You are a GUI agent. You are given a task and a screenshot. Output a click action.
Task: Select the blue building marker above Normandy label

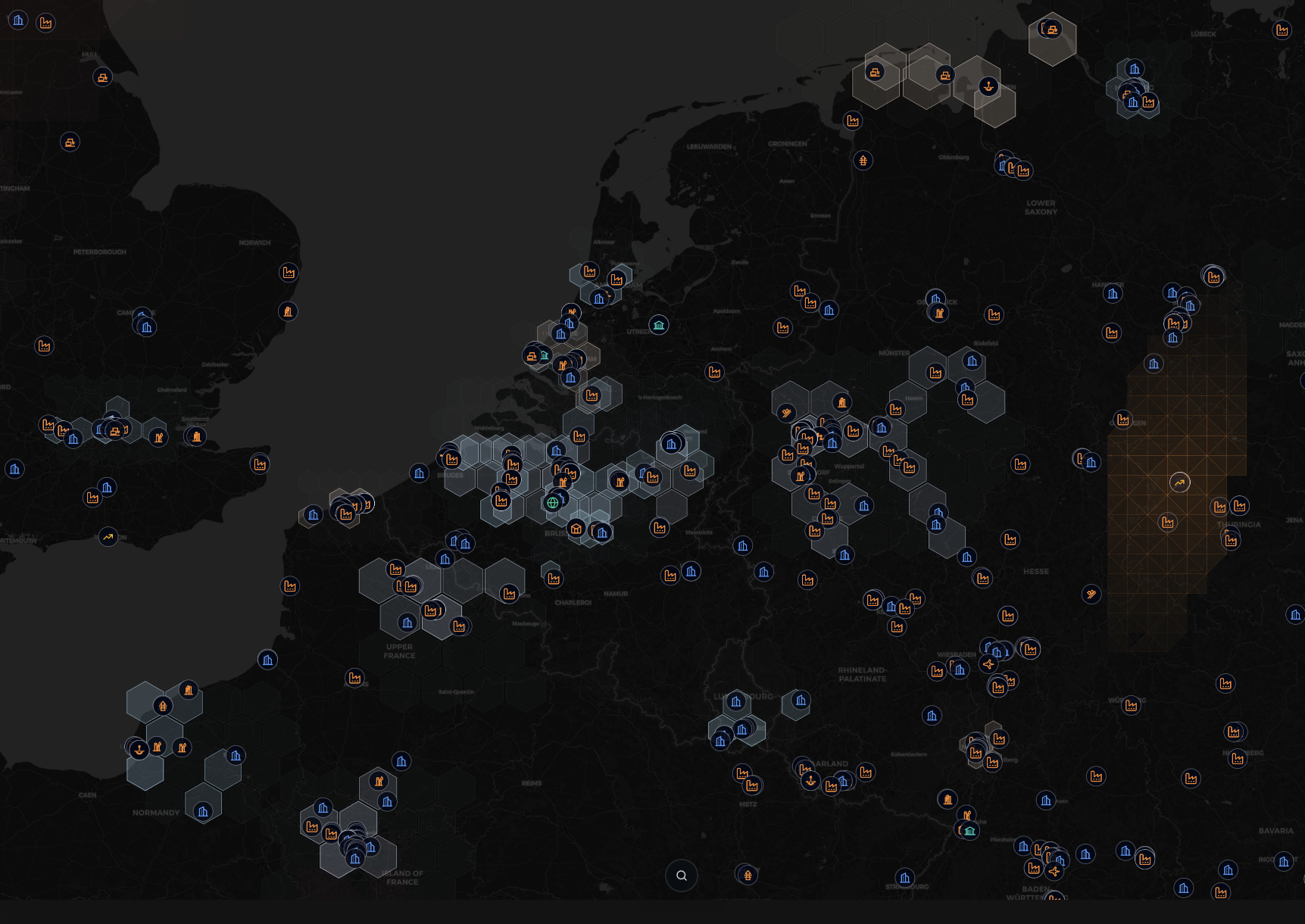pyautogui.click(x=203, y=812)
